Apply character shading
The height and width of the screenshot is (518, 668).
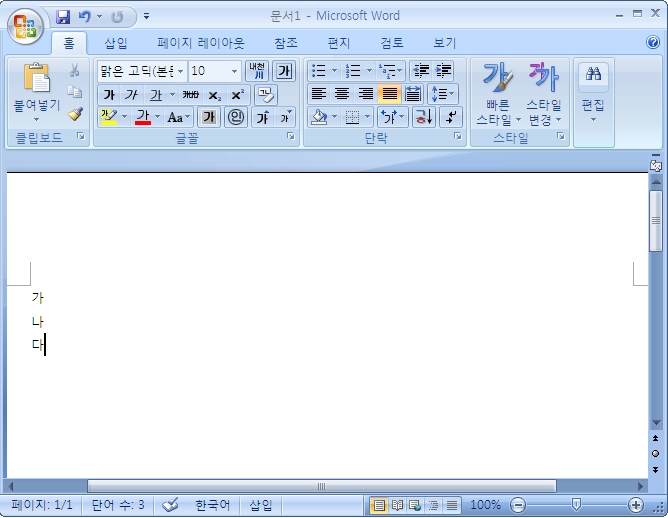click(208, 117)
